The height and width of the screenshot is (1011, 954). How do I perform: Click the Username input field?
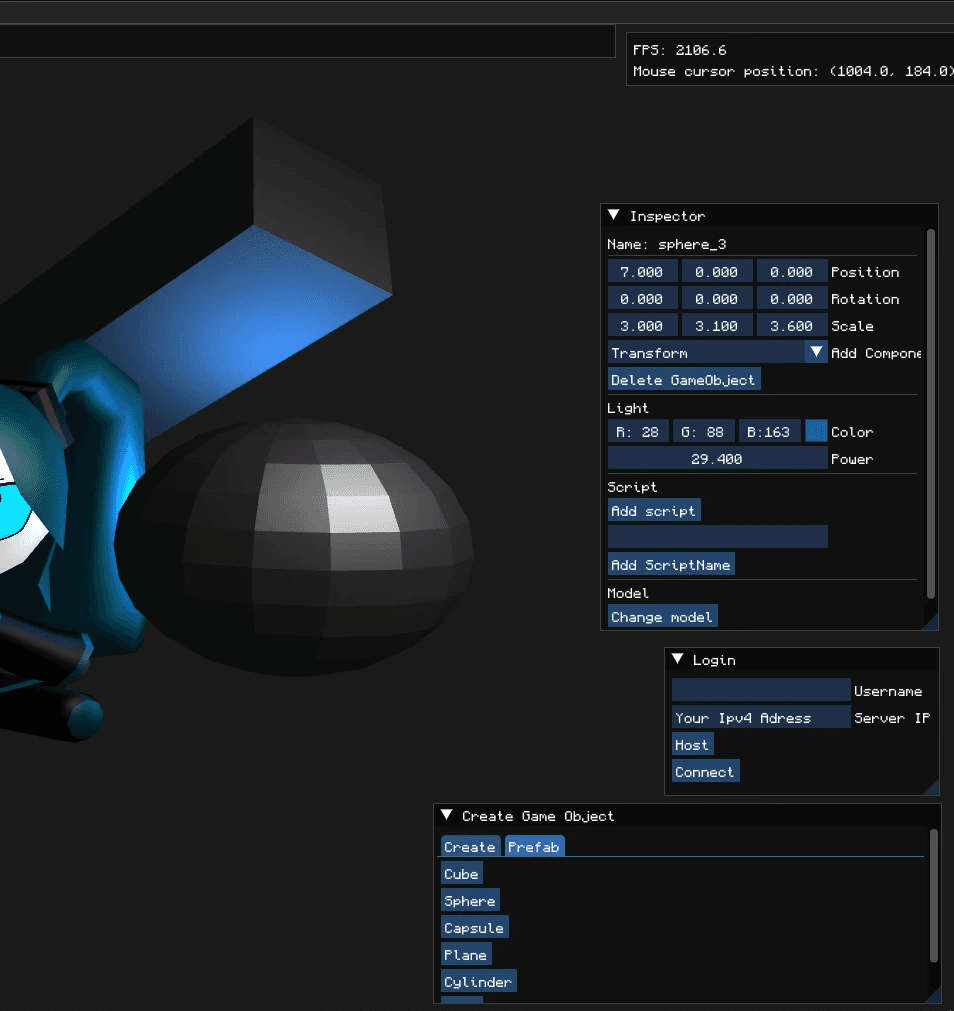point(761,690)
